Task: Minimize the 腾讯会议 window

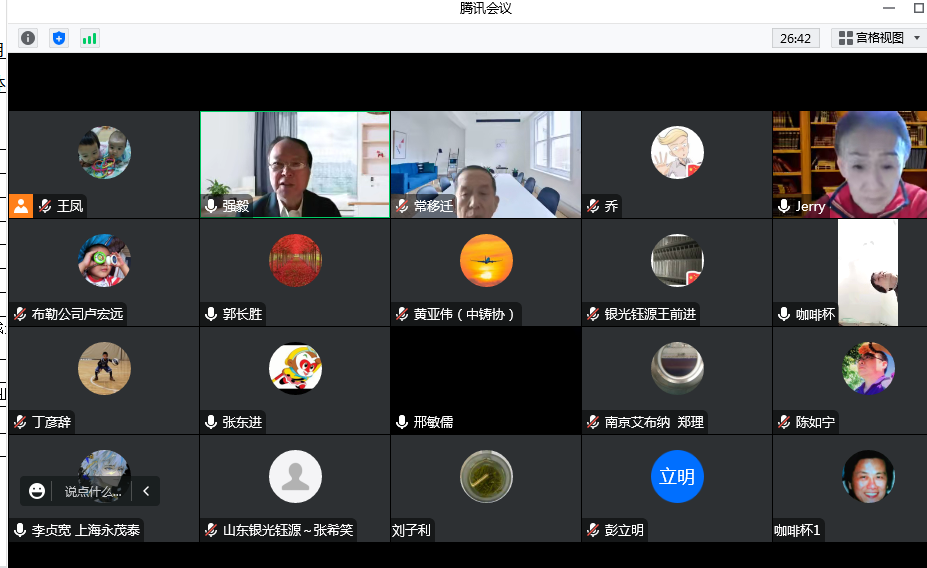Action: coord(889,8)
